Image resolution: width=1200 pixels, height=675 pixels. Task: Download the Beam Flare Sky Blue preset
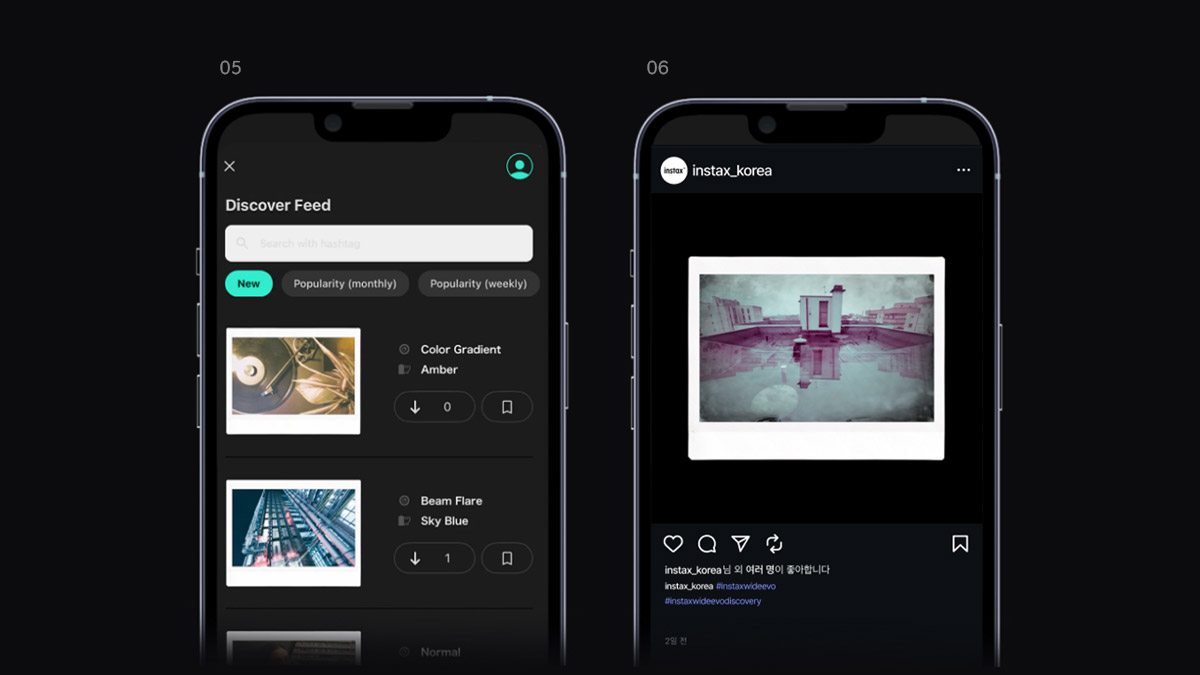(x=434, y=558)
